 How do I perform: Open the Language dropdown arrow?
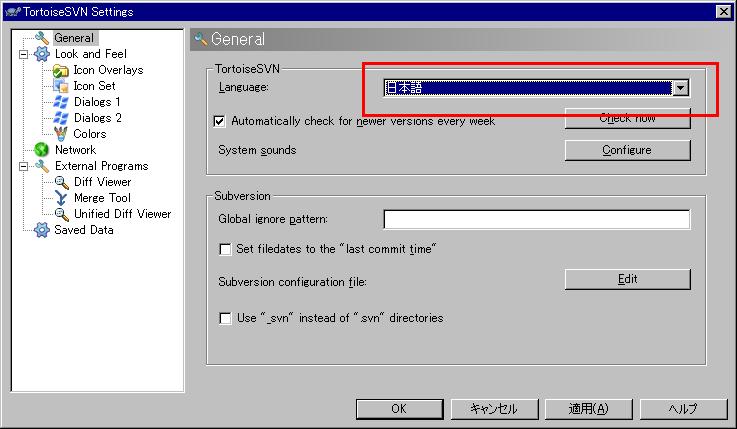(680, 88)
